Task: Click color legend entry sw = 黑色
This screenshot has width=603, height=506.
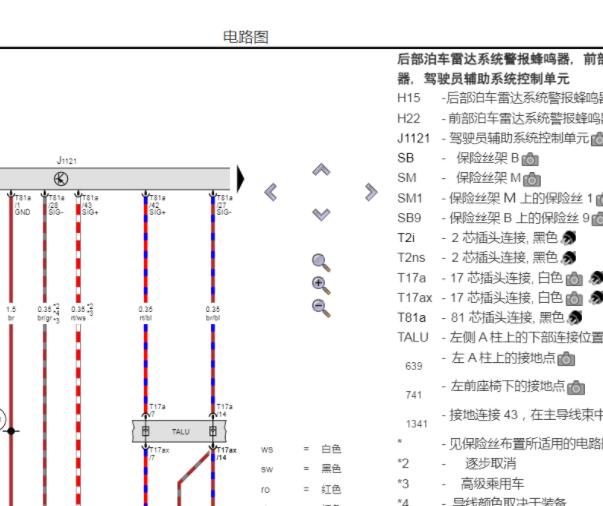Action: pyautogui.click(x=301, y=469)
